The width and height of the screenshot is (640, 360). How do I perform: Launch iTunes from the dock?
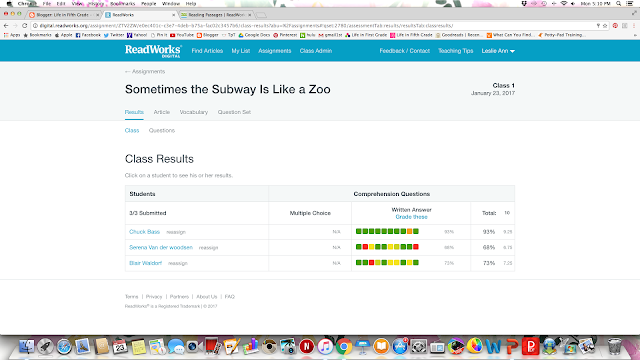tap(325, 347)
